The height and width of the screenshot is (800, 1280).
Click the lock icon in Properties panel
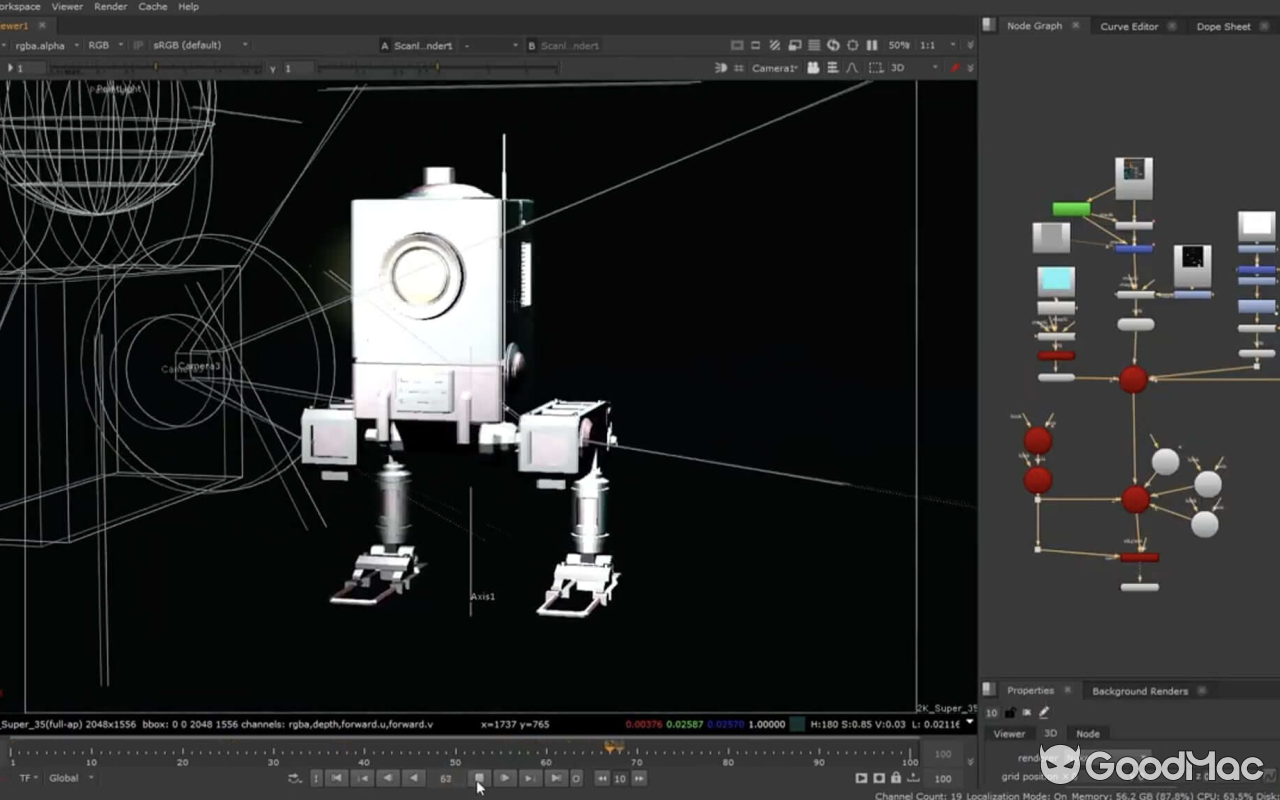coord(1010,713)
